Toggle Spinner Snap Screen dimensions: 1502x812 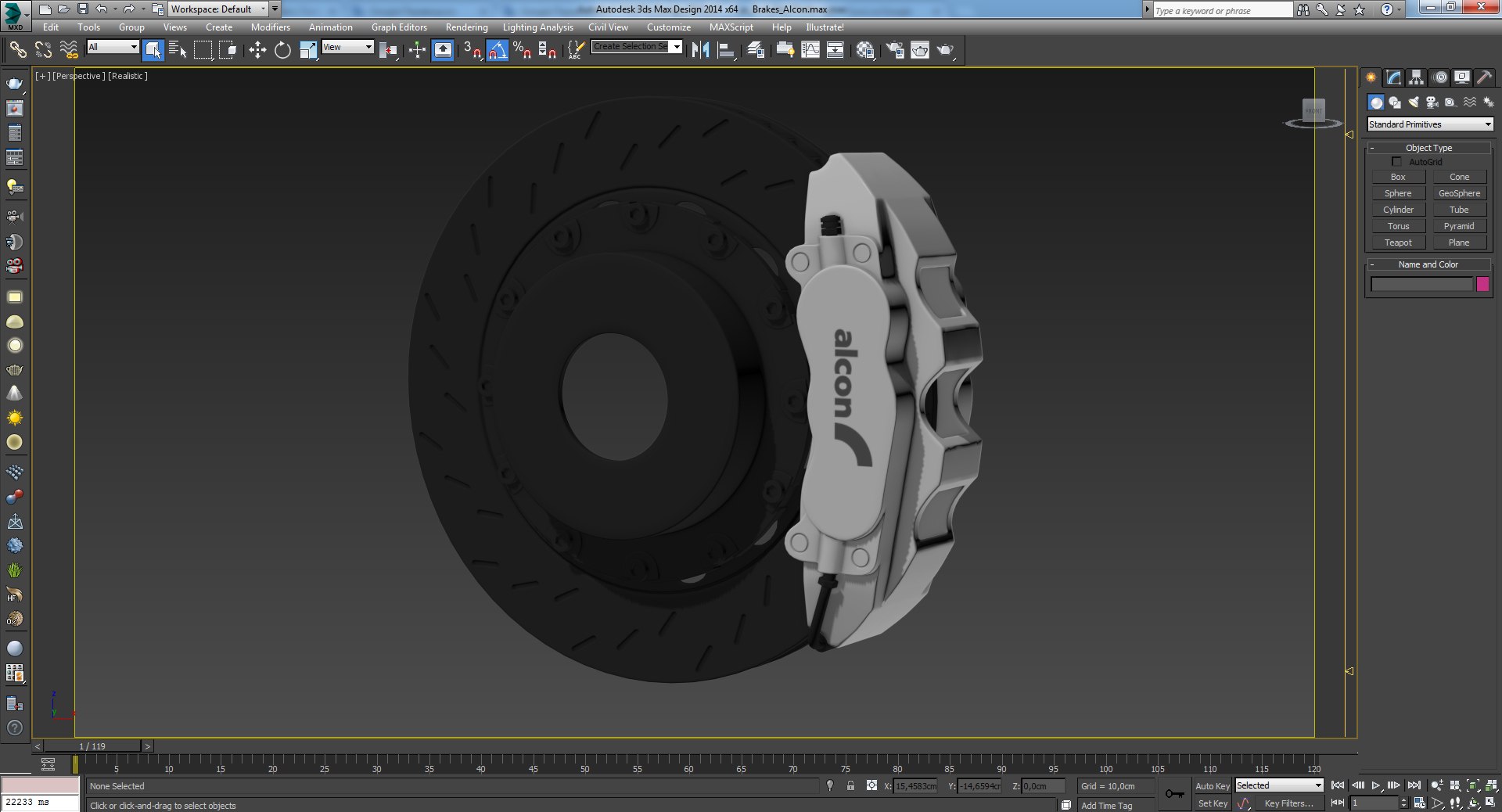(548, 50)
